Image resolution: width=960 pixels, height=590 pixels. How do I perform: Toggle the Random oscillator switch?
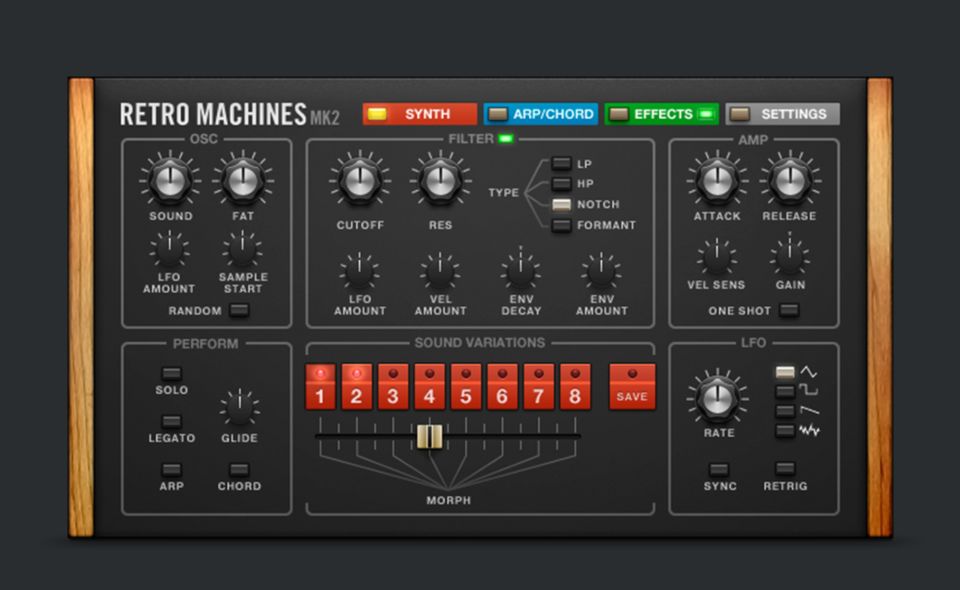(x=238, y=310)
